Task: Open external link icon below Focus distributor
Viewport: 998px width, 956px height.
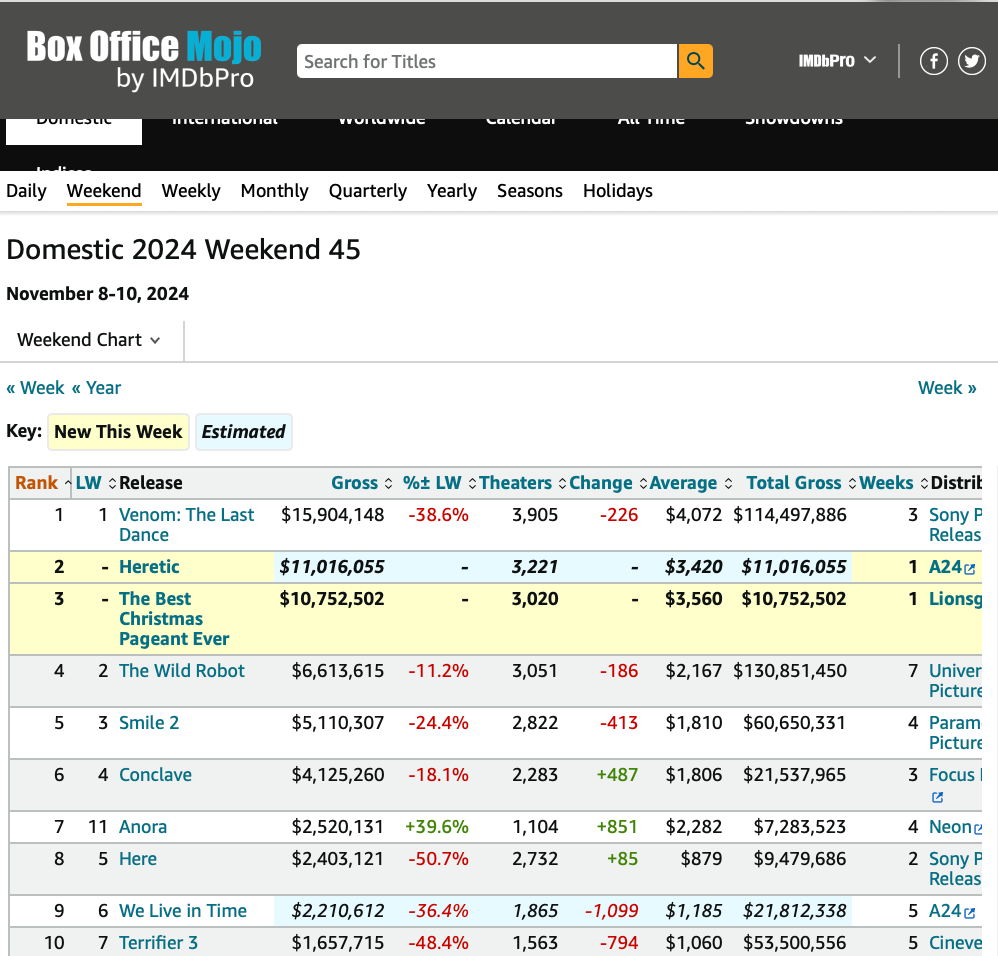Action: point(937,797)
